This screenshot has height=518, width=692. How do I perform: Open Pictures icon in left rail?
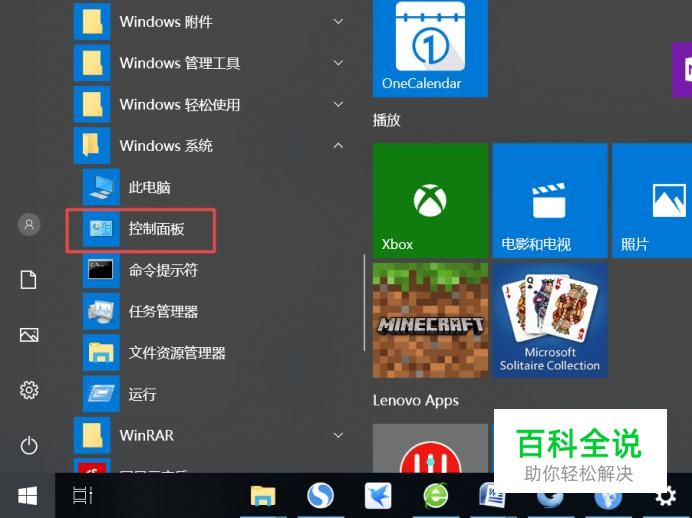[29, 335]
